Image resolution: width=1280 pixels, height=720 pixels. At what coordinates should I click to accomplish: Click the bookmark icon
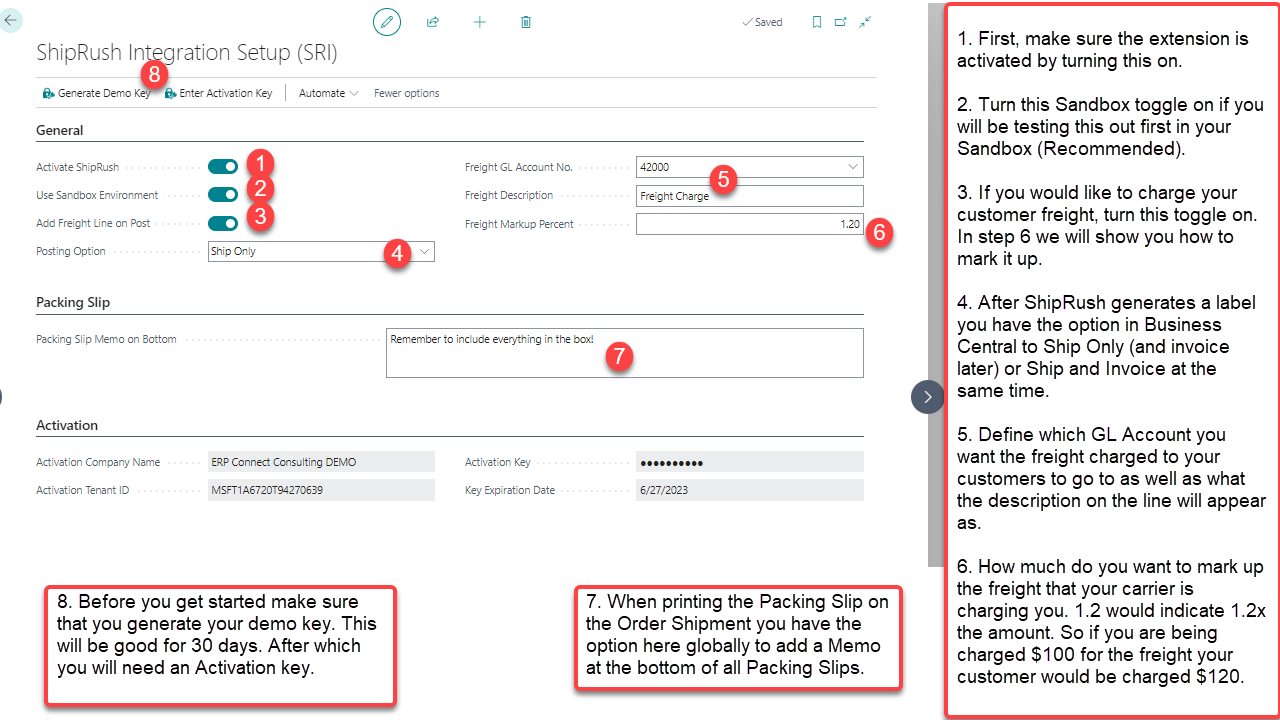click(817, 21)
